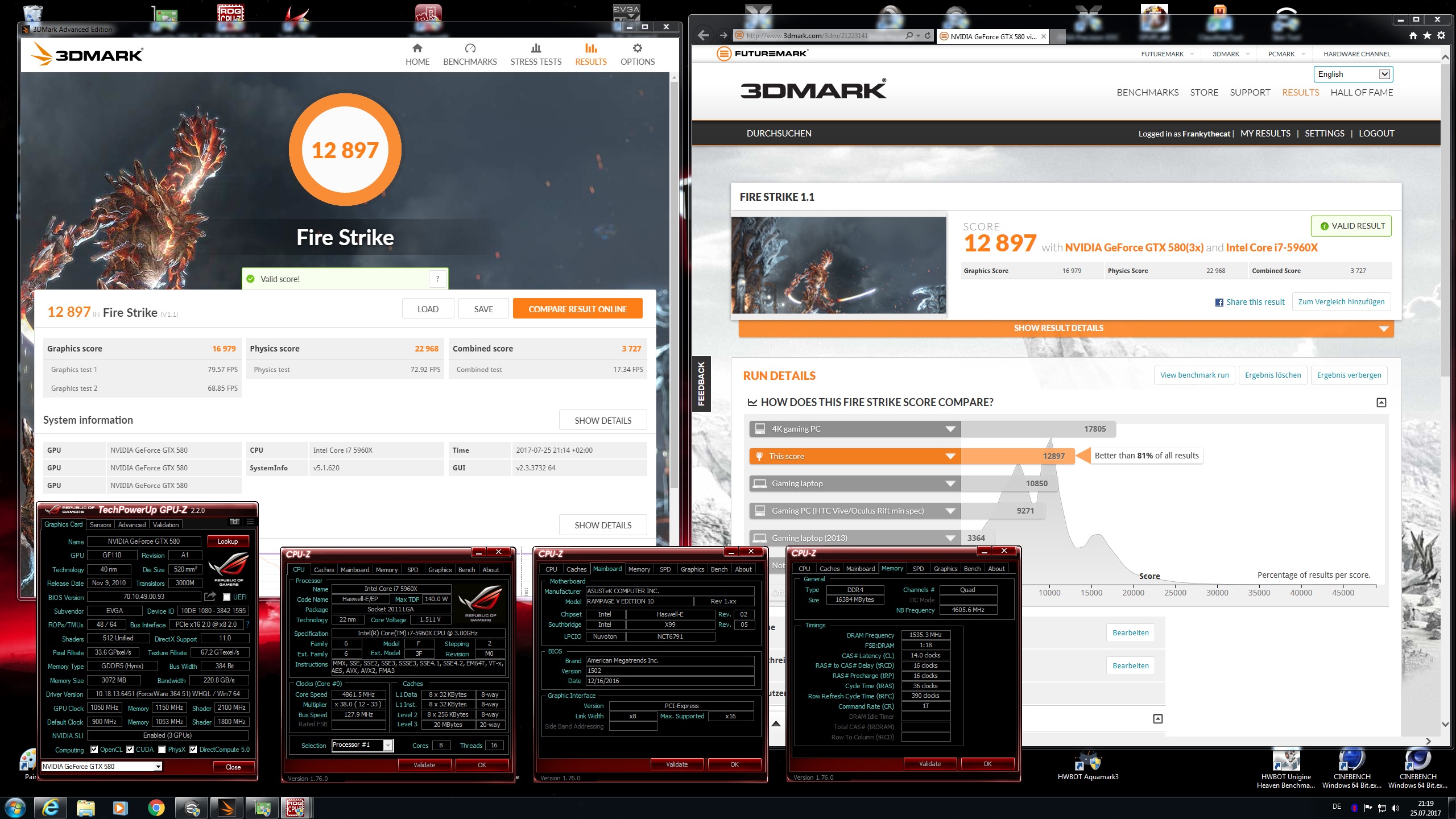Open the Hall of Fame menu item

click(1362, 92)
